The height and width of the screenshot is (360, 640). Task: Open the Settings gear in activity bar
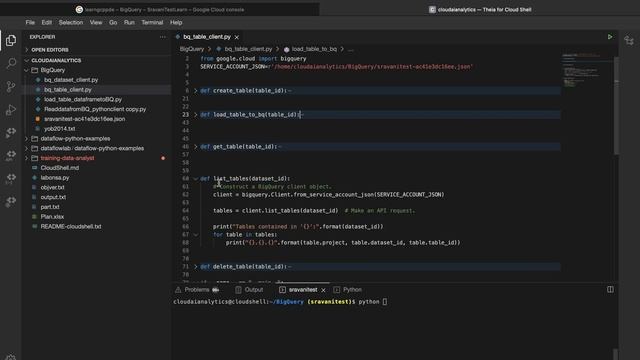click(11, 357)
